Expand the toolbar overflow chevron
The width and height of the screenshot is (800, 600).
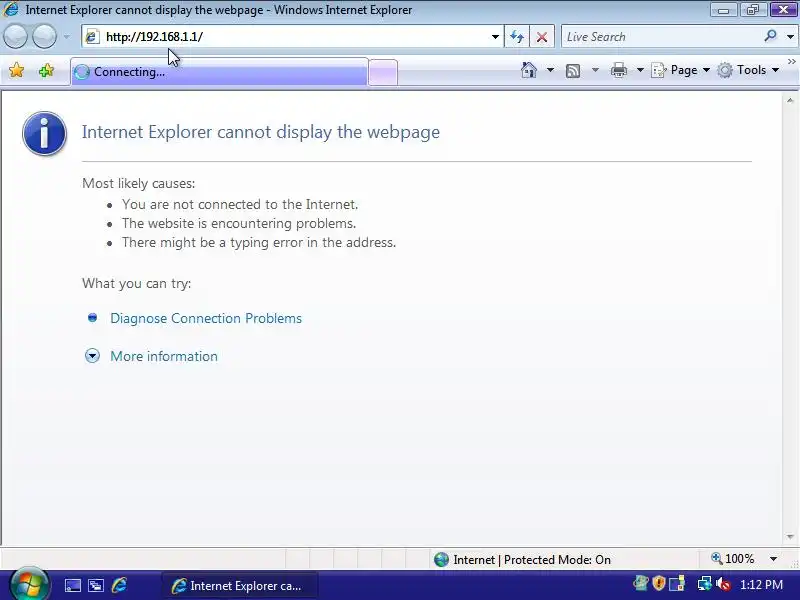pyautogui.click(x=791, y=62)
